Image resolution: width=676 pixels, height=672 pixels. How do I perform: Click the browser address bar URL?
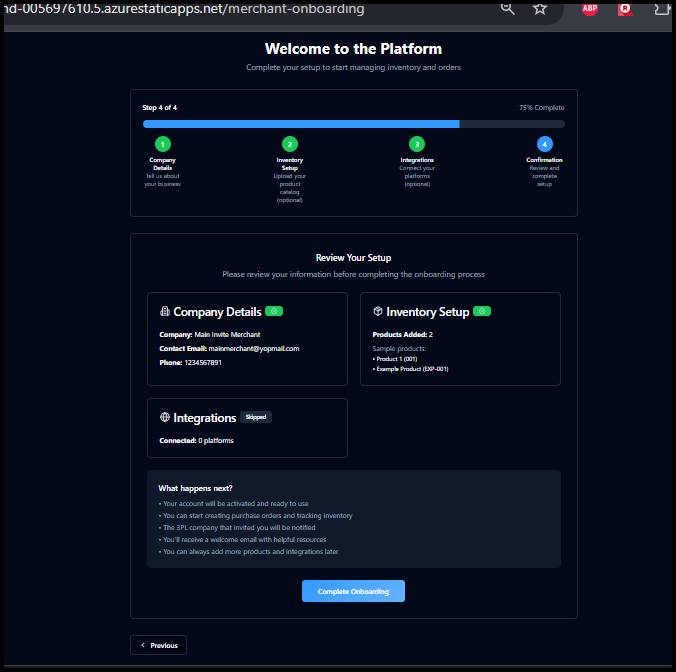(x=184, y=9)
